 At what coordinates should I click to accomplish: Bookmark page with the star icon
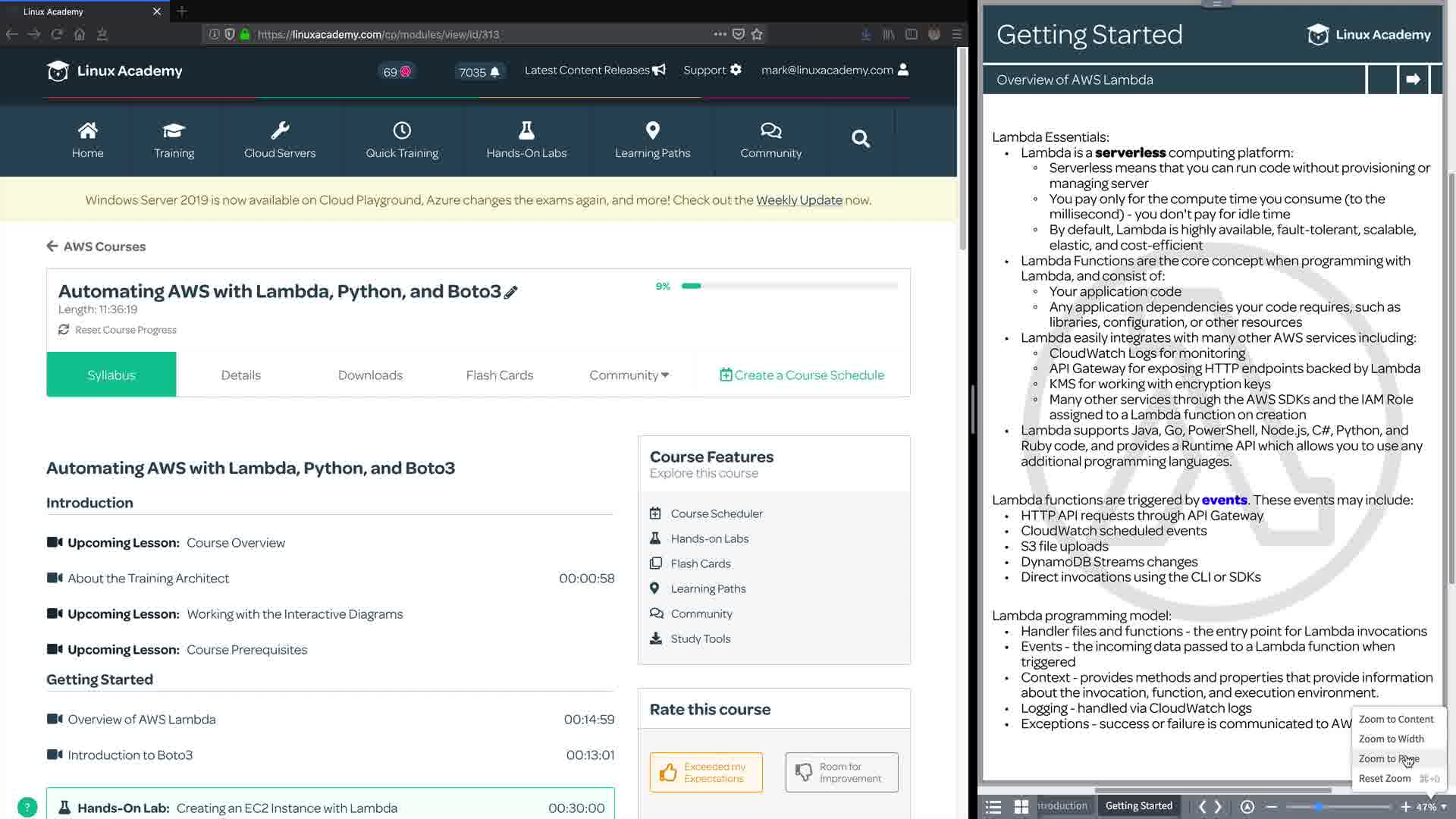pyautogui.click(x=757, y=34)
